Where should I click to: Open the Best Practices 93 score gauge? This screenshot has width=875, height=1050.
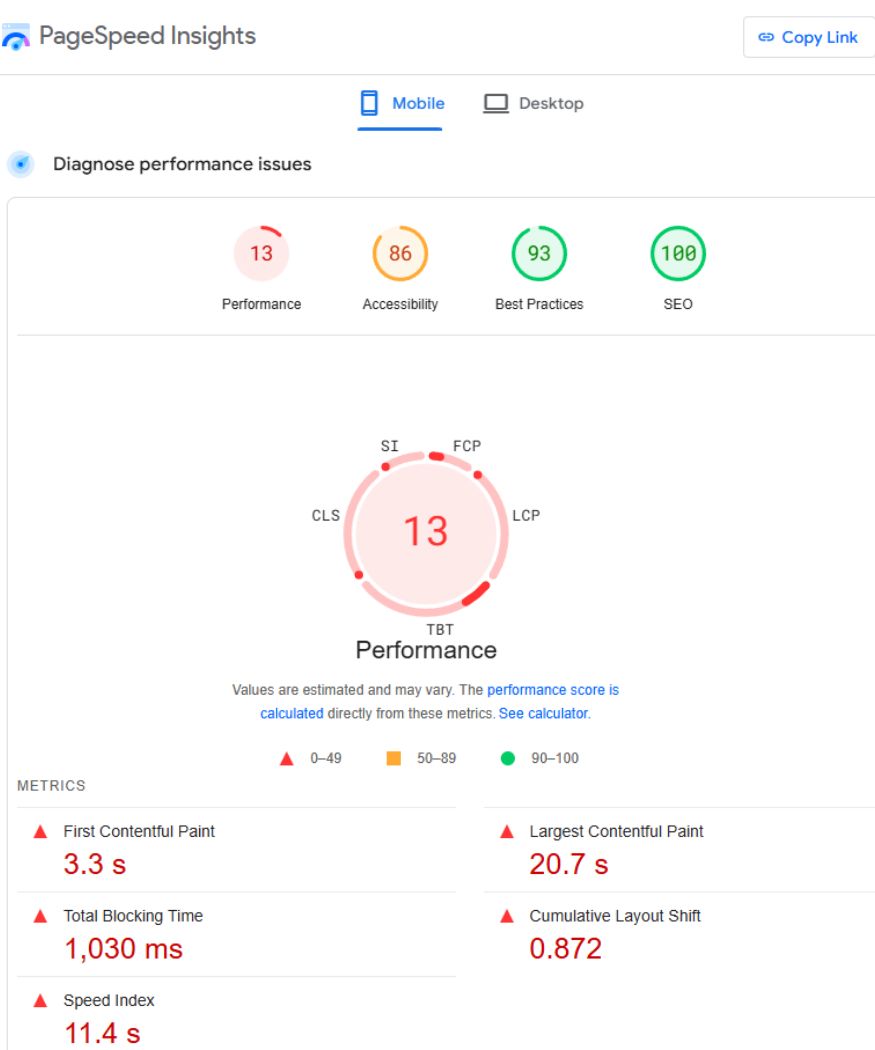[539, 253]
